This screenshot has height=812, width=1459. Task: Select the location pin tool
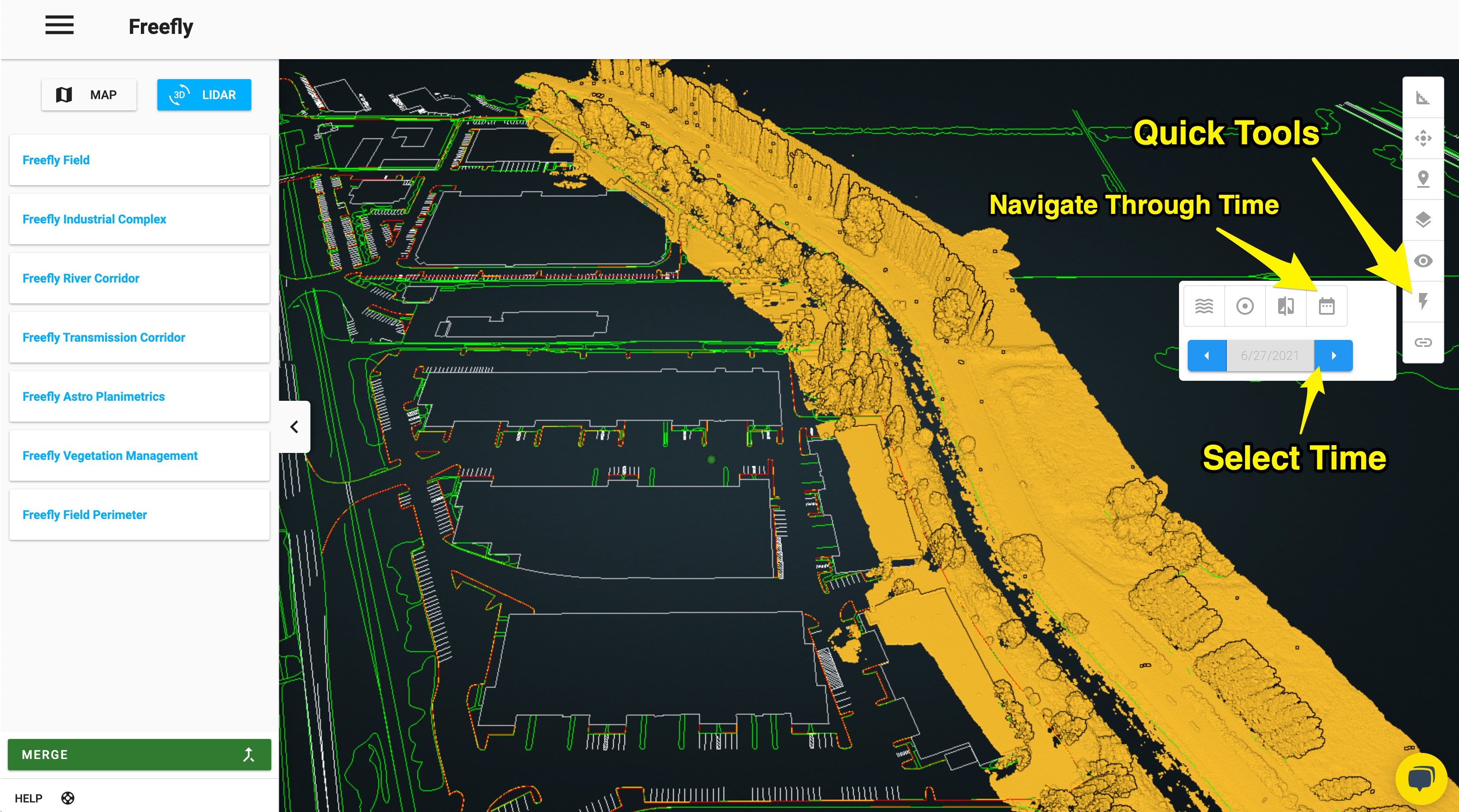1423,179
